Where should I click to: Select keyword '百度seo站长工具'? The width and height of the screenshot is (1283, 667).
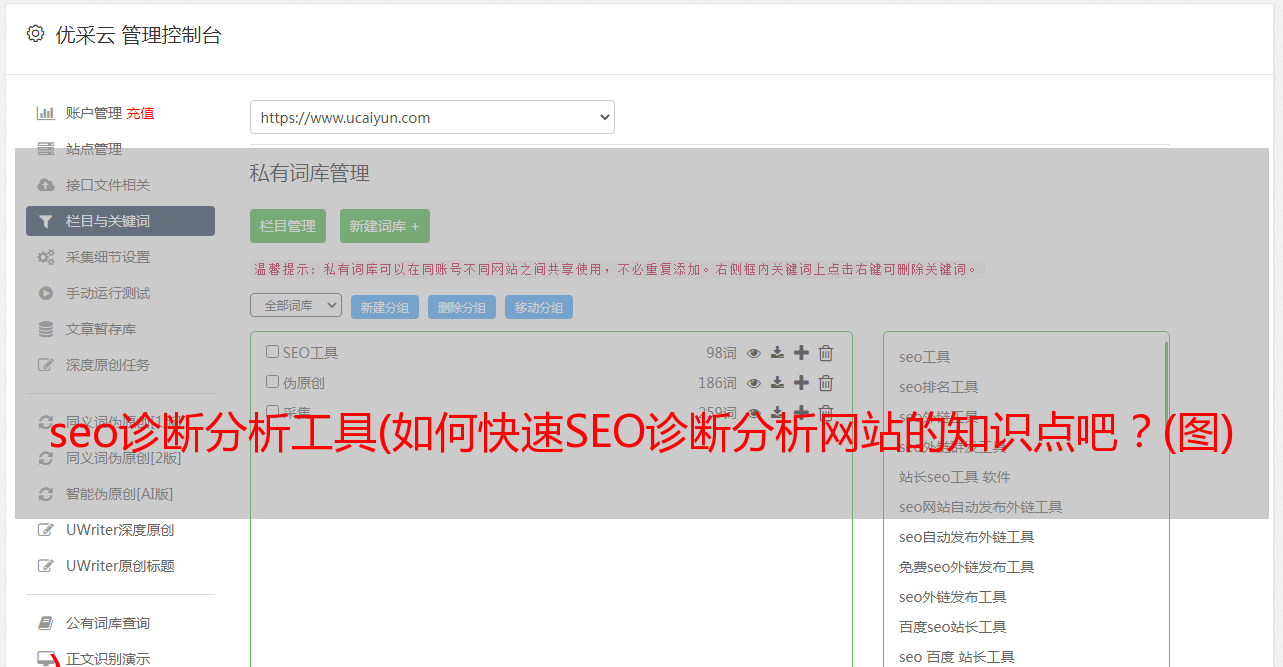tap(953, 627)
